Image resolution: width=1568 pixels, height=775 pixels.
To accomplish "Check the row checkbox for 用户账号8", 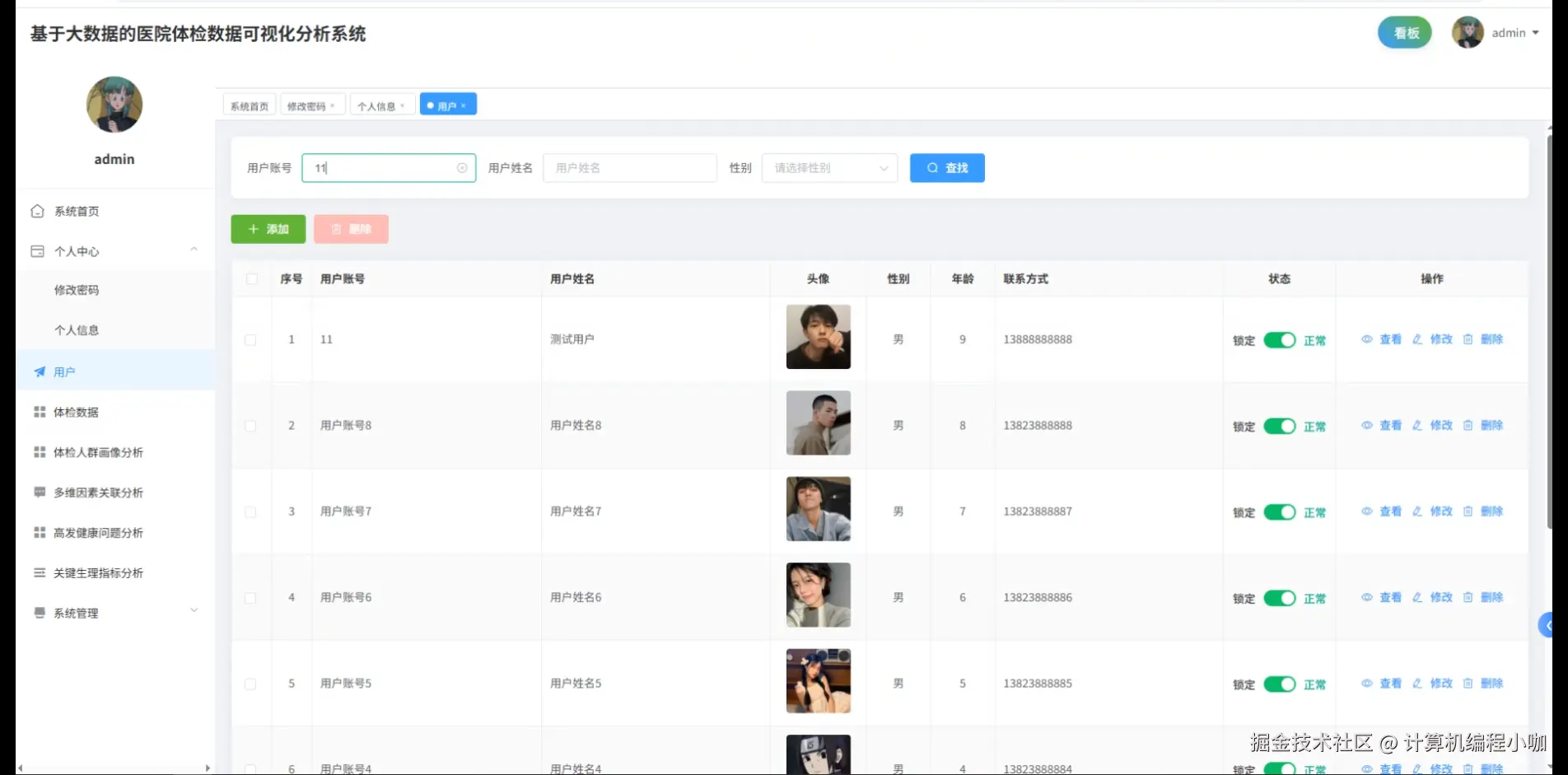I will point(250,426).
